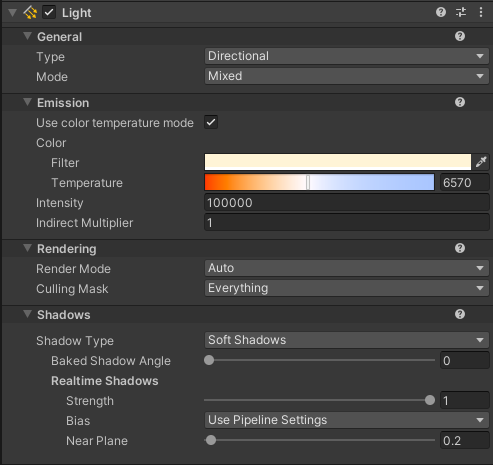Open Bias dropdown Use Pipeline Settings
Image resolution: width=493 pixels, height=465 pixels.
pyautogui.click(x=347, y=420)
